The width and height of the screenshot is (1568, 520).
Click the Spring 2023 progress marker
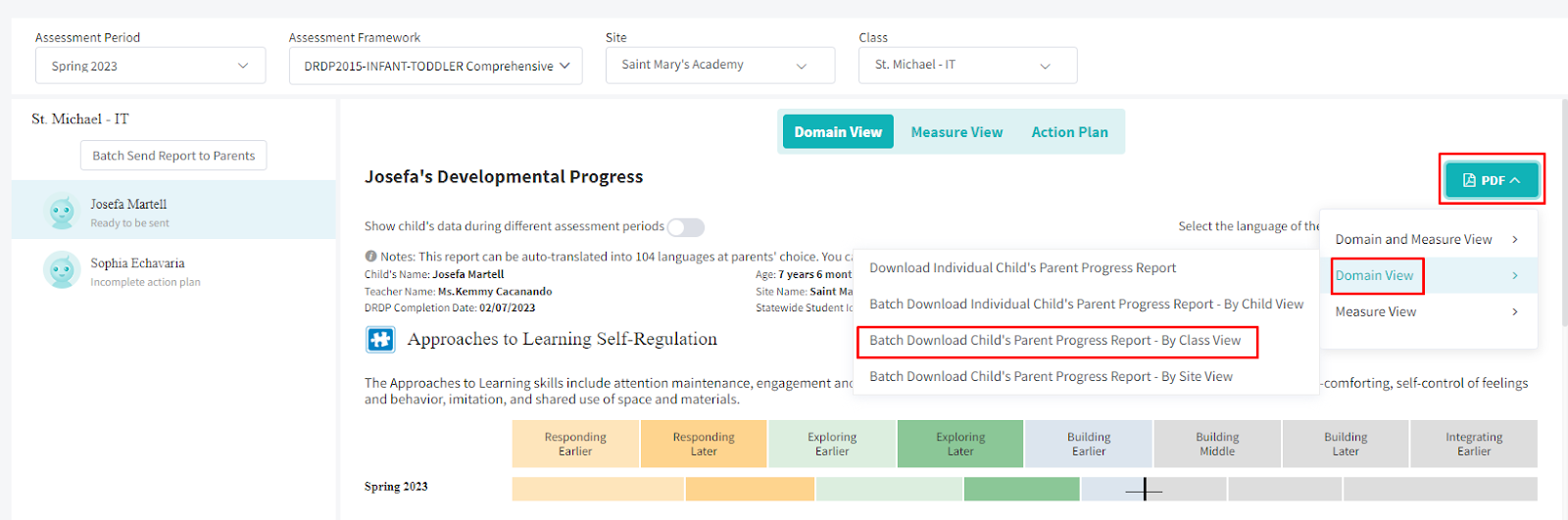point(1144,489)
